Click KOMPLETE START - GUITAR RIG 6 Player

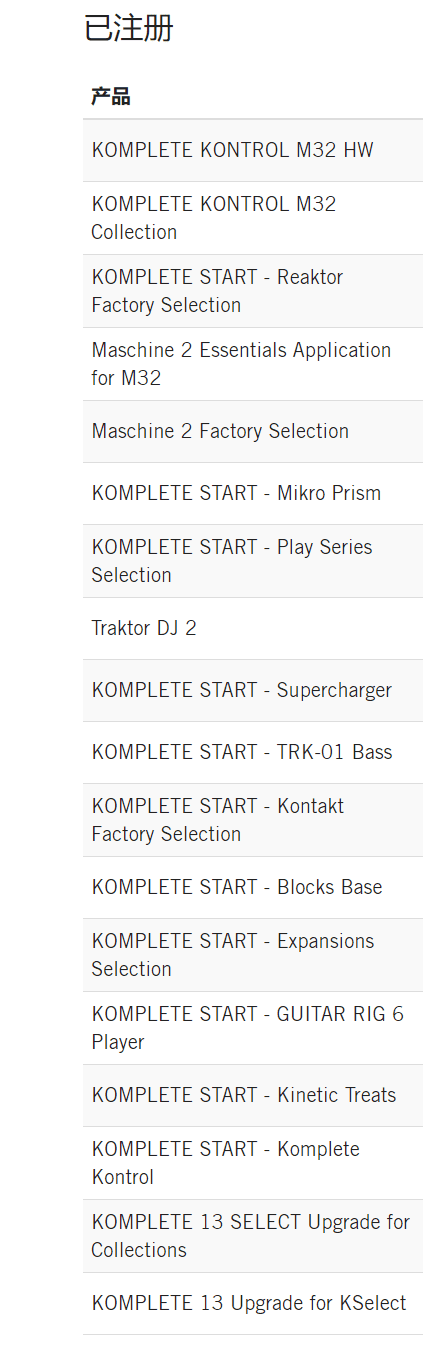253,1028
